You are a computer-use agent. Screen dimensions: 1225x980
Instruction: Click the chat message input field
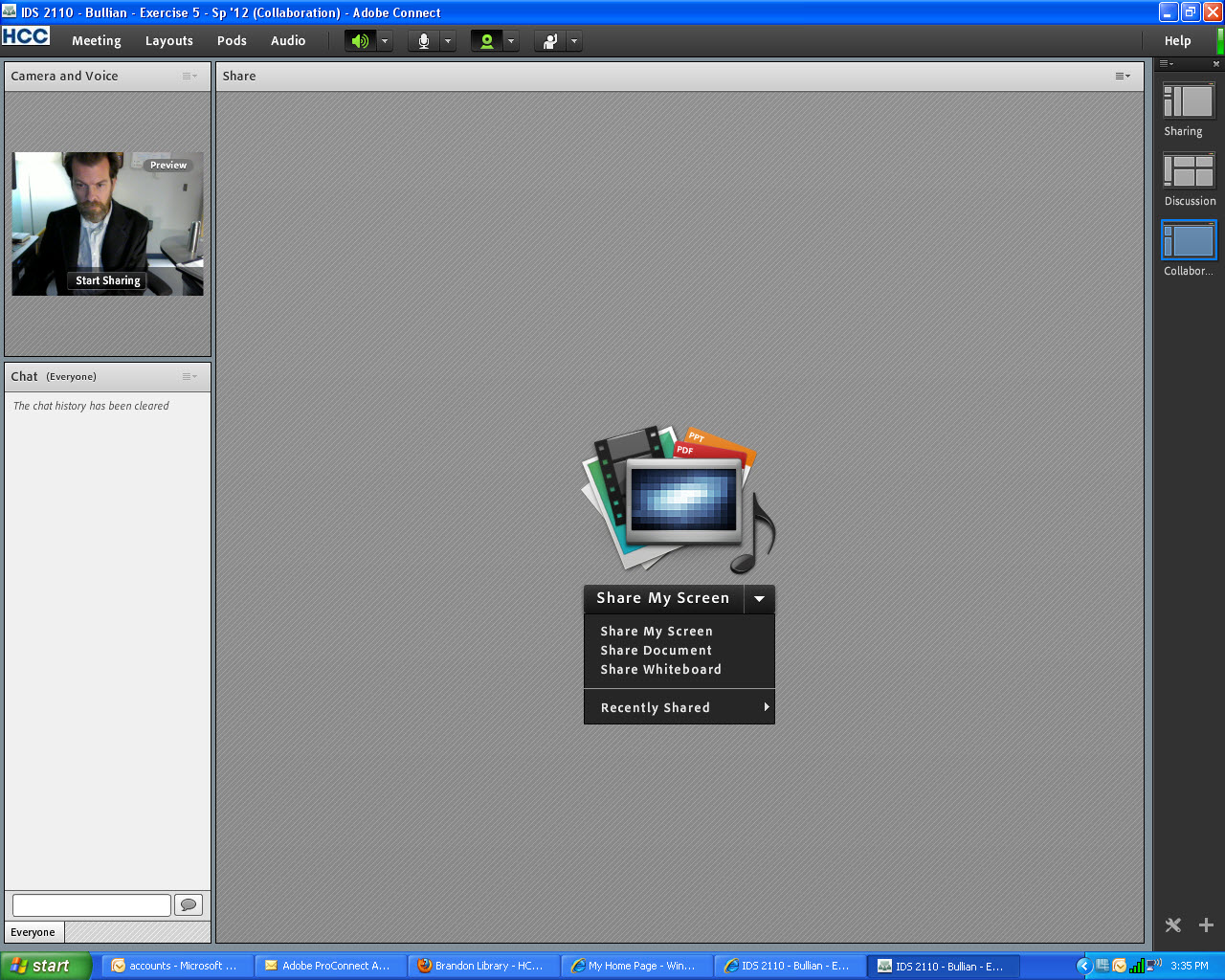pos(91,904)
